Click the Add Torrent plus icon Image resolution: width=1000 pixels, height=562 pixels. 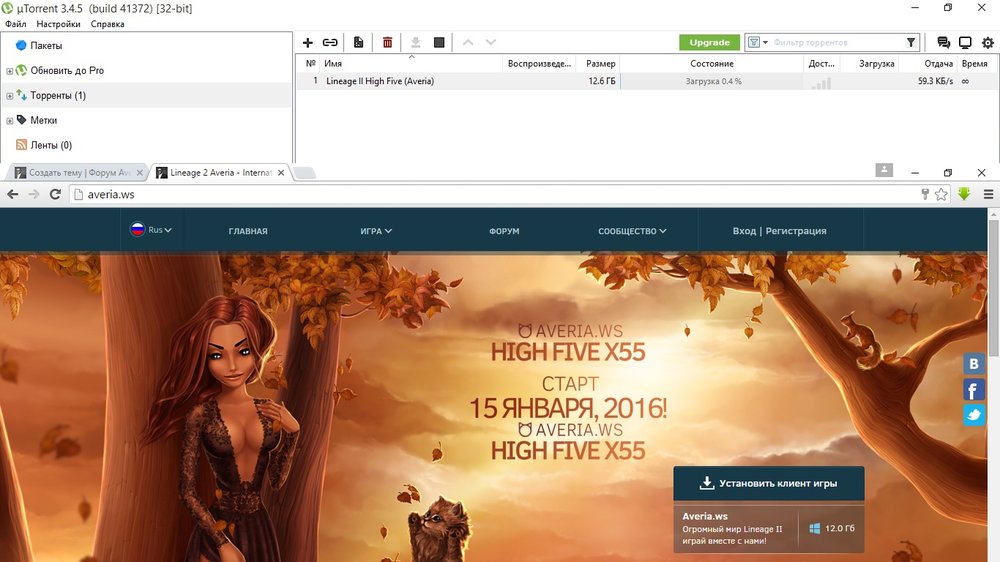coord(308,43)
